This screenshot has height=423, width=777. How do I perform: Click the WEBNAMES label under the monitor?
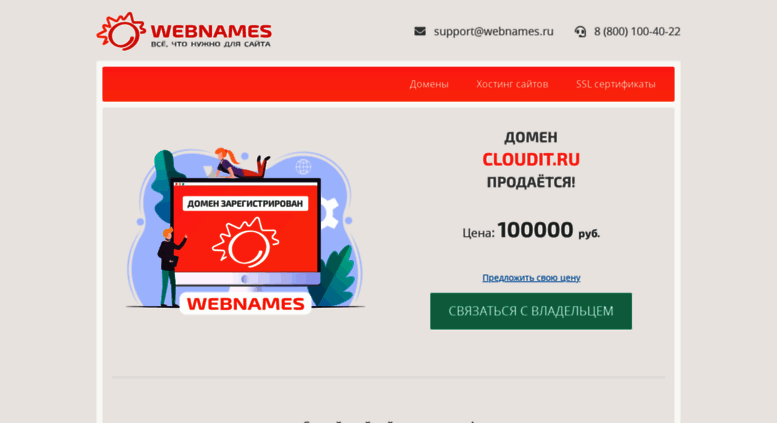pyautogui.click(x=245, y=304)
